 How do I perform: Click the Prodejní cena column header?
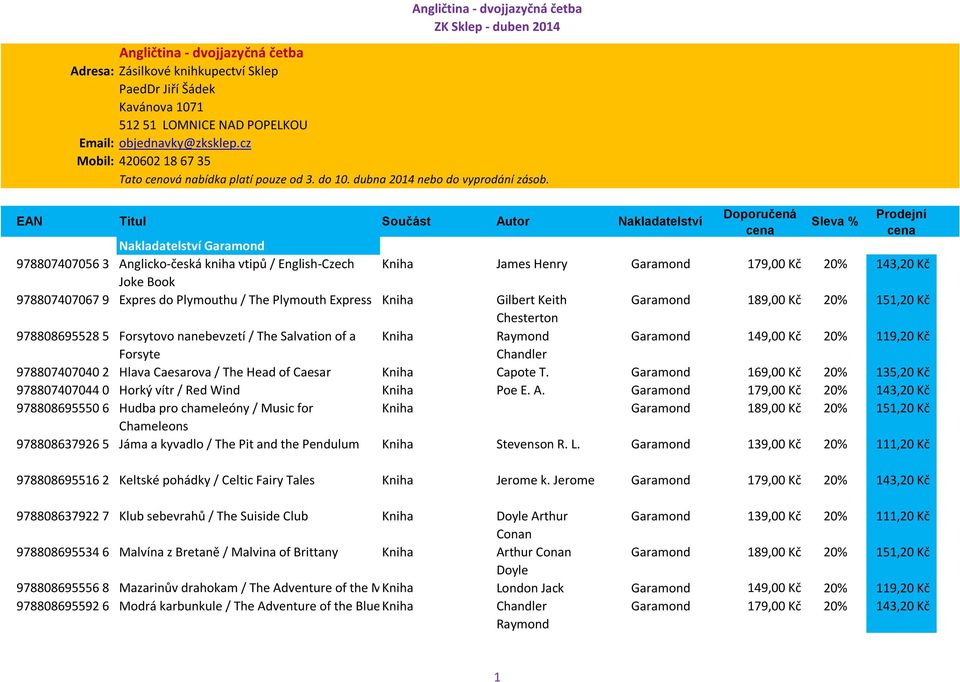pyautogui.click(x=901, y=222)
